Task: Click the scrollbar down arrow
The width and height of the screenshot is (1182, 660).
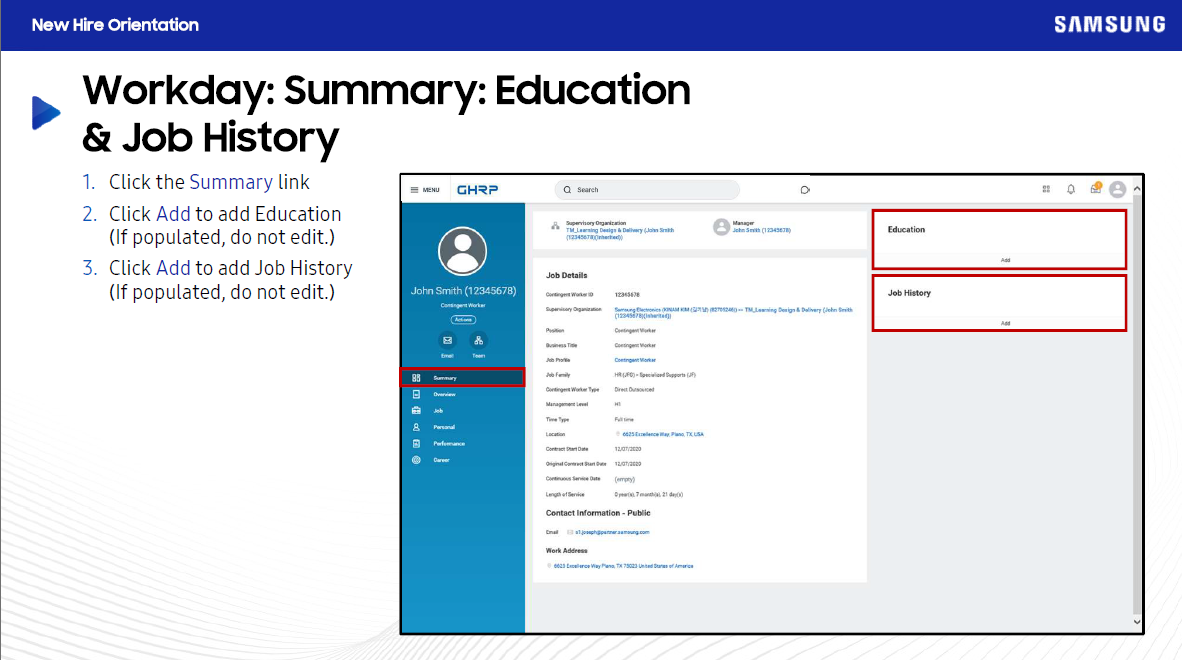Action: point(1137,622)
